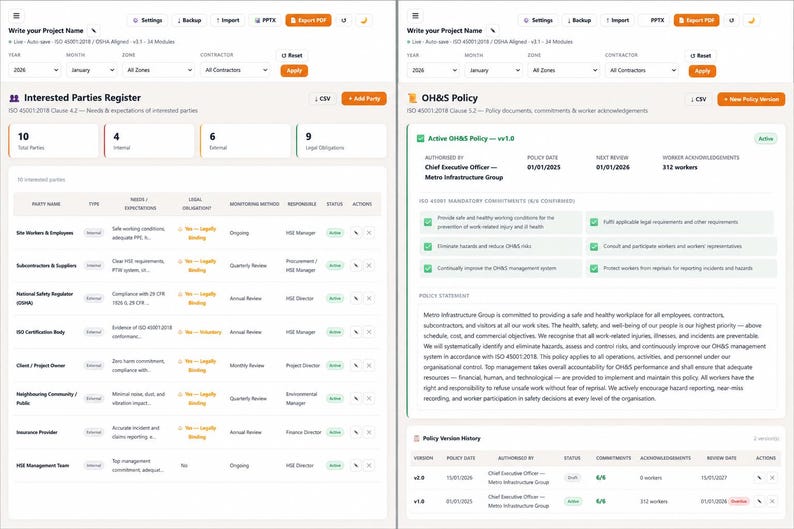794x529 pixels.
Task: Click Export PDF in Interested Parties window
Action: (308, 20)
